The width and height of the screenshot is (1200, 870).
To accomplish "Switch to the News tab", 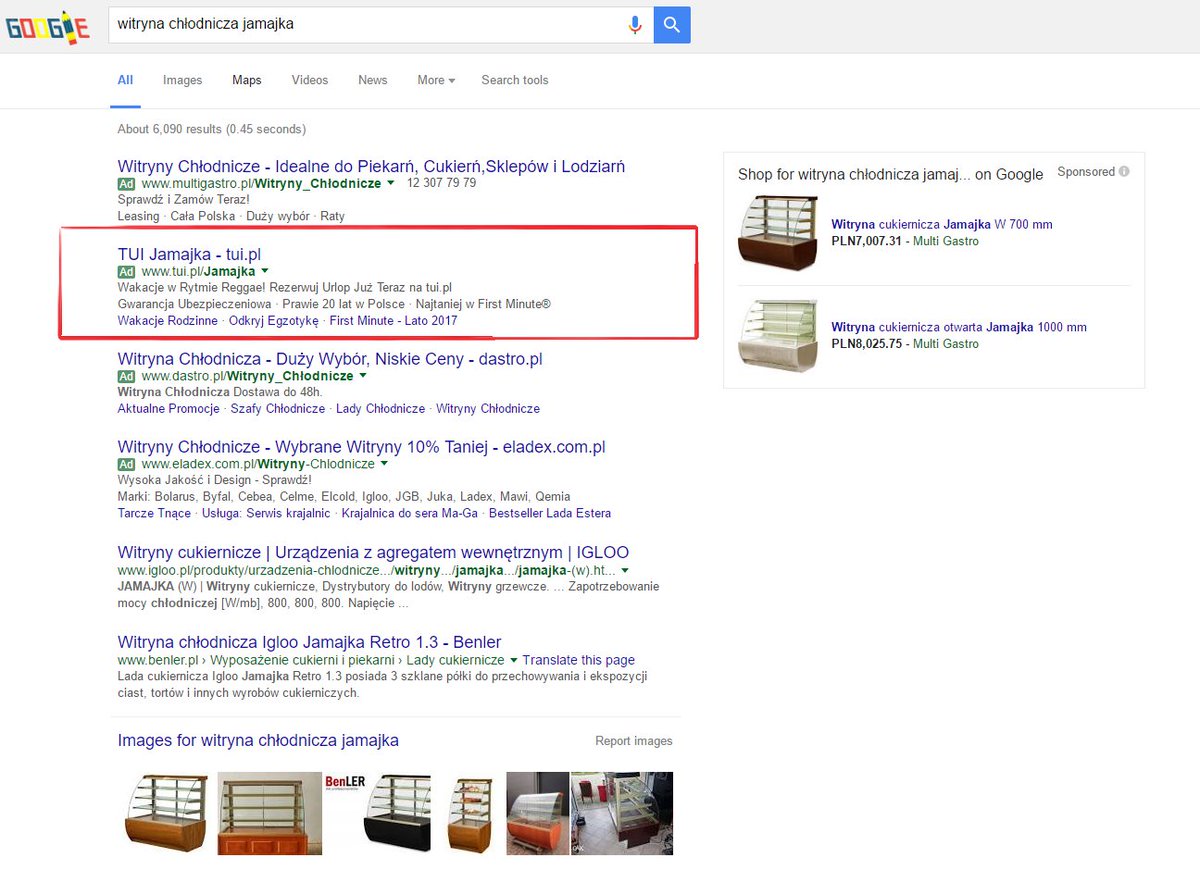I will tap(373, 80).
